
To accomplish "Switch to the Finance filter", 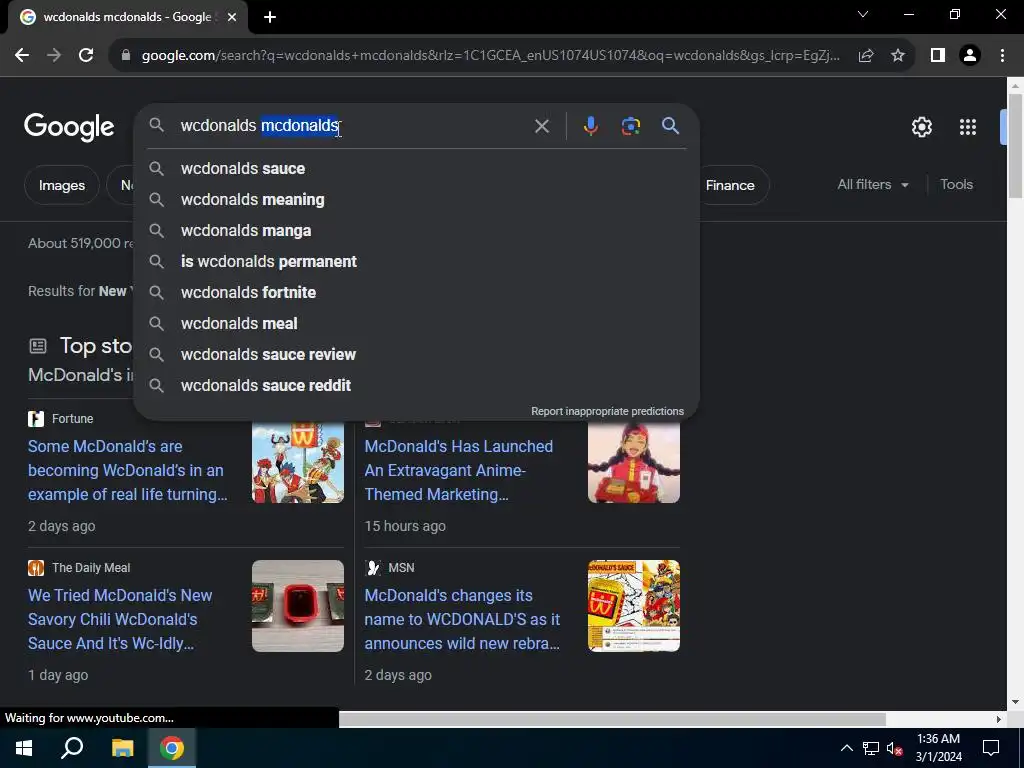I will (x=730, y=185).
